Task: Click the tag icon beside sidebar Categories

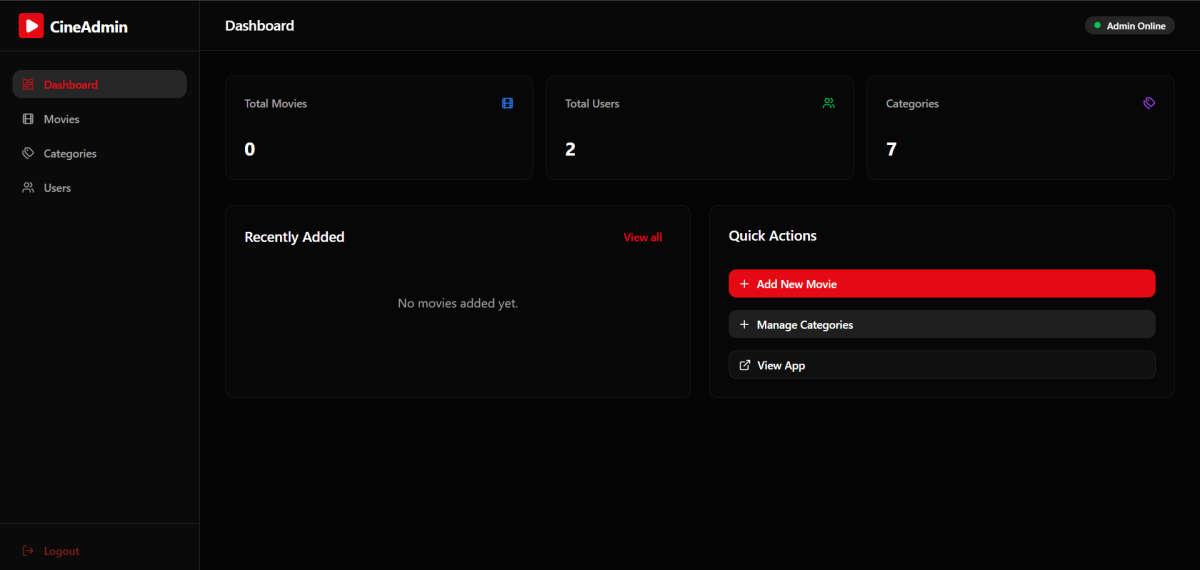Action: (x=28, y=154)
